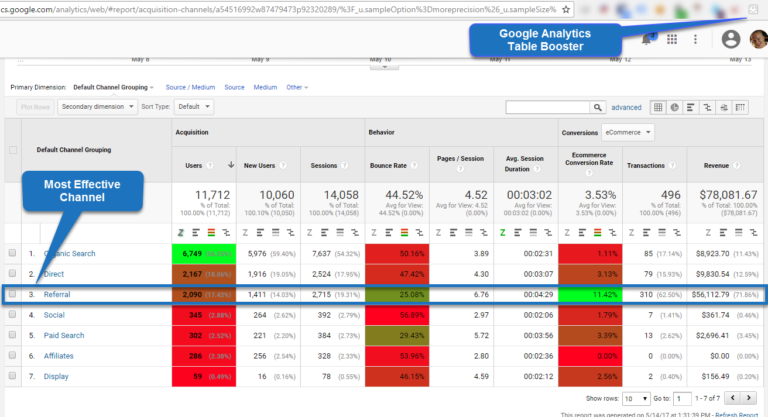The width and height of the screenshot is (768, 417).
Task: Check the Referral row checkbox
Action: tap(12, 294)
